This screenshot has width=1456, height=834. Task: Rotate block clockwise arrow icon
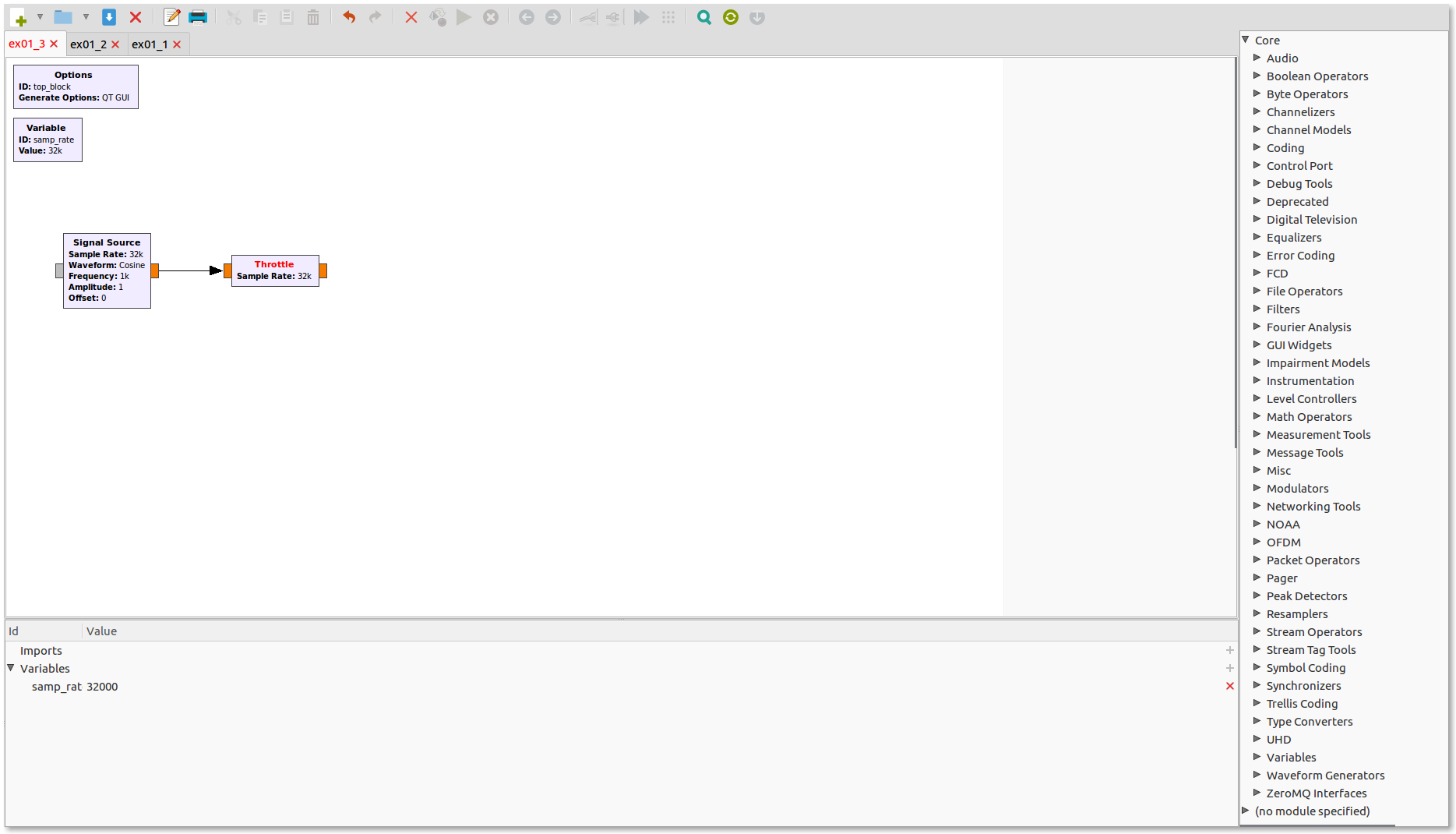coord(553,17)
